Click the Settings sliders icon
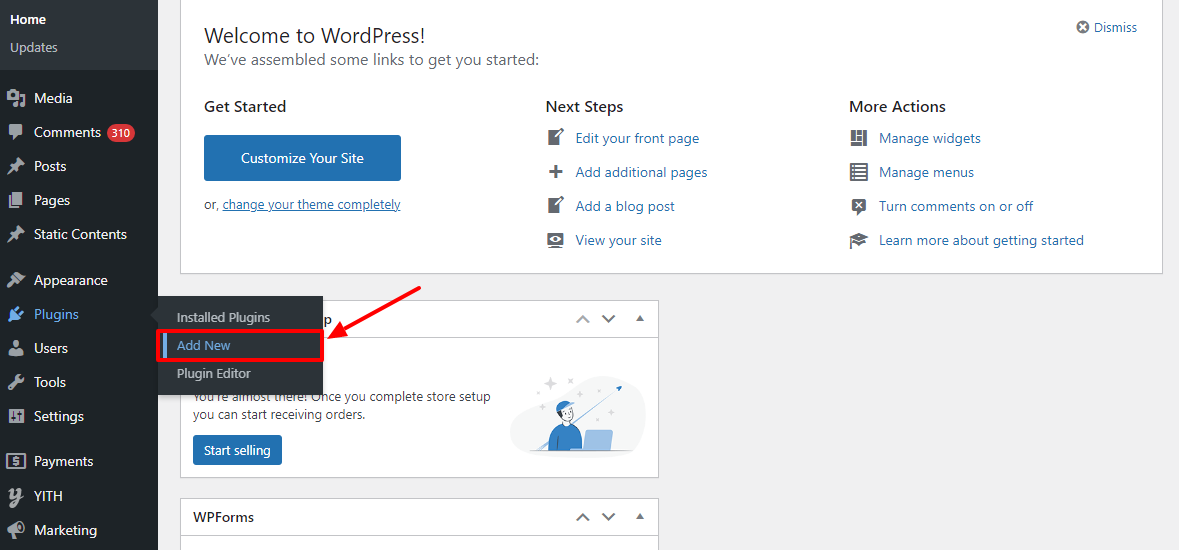This screenshot has width=1179, height=550. click(15, 416)
